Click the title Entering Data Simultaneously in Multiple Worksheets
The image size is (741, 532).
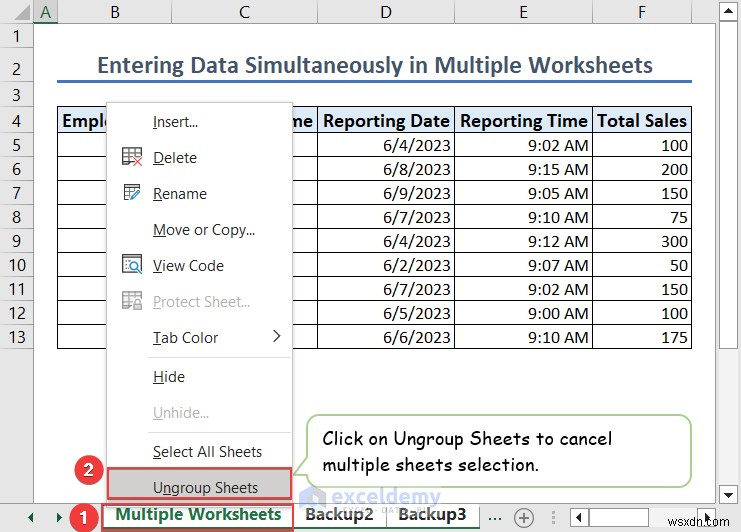tap(375, 65)
